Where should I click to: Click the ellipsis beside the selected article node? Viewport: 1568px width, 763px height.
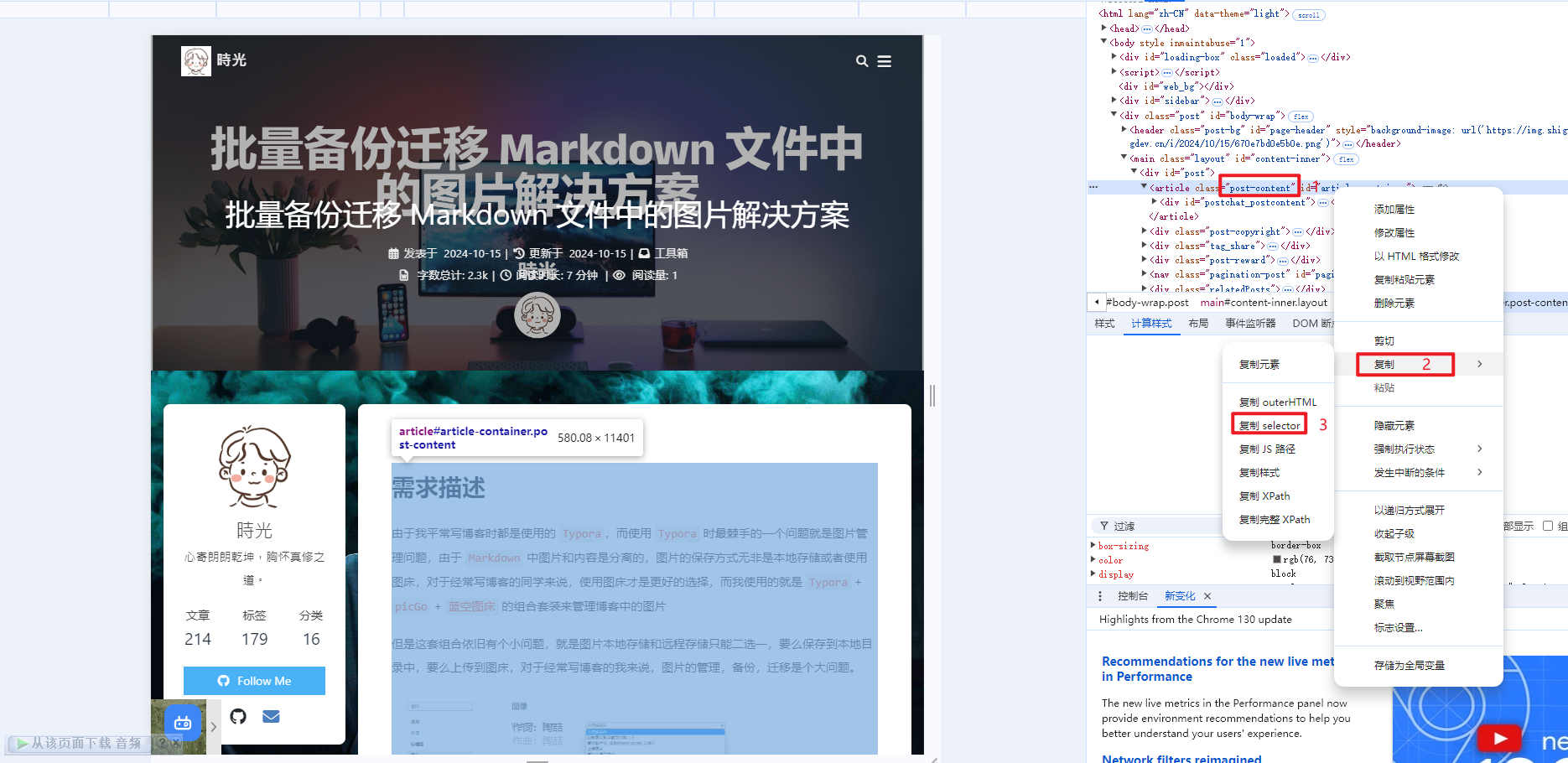pos(1093,188)
